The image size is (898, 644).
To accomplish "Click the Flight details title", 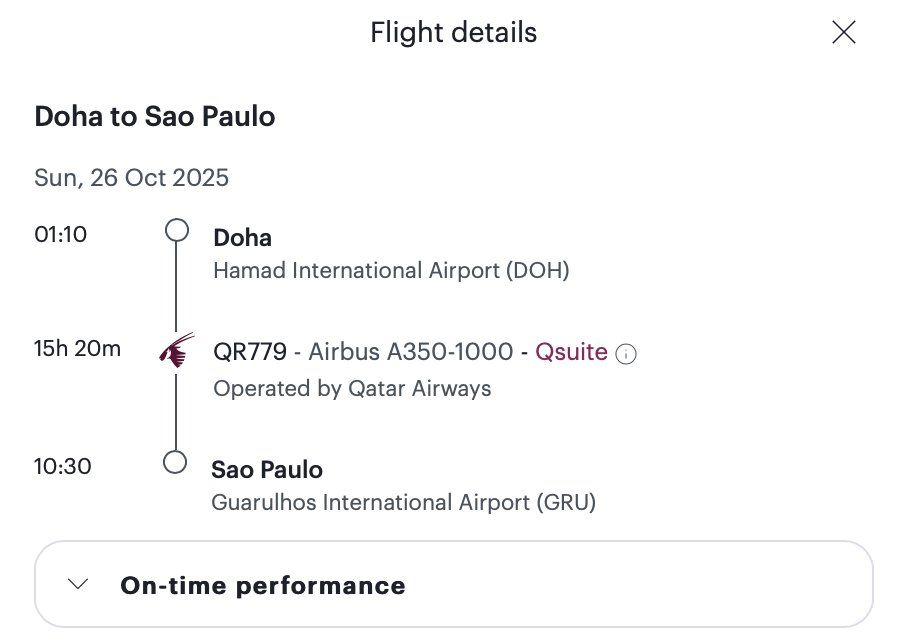I will click(x=454, y=32).
